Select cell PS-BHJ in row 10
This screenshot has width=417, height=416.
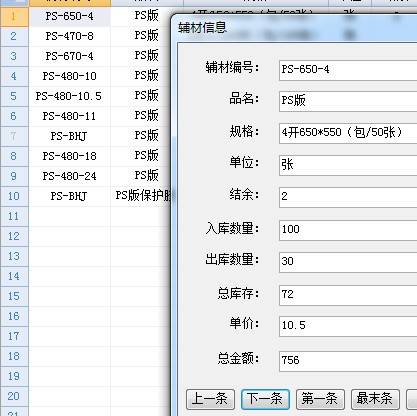pyautogui.click(x=70, y=196)
